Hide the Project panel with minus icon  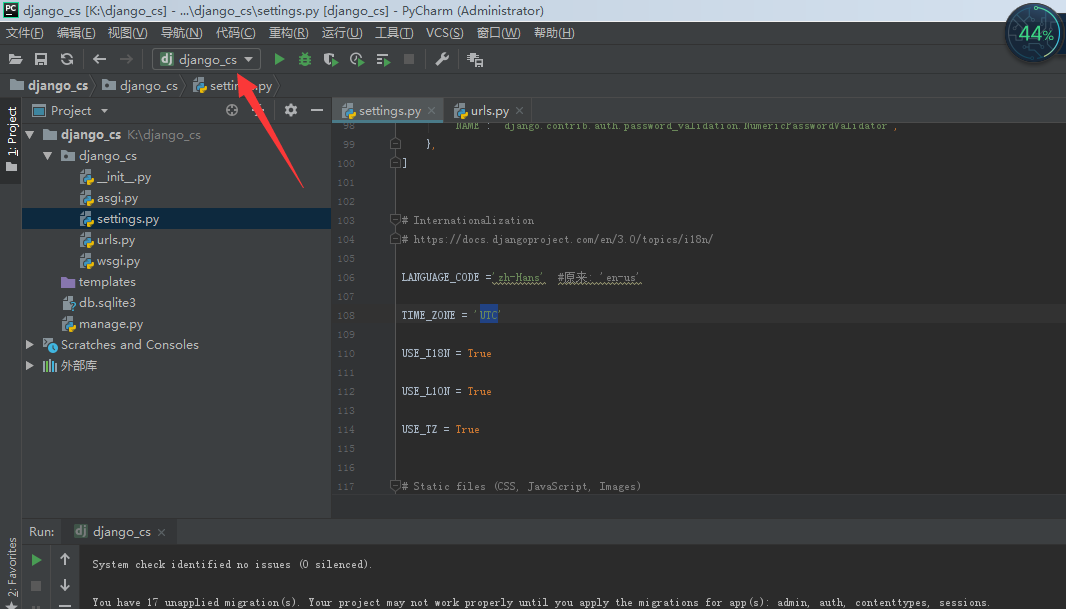point(317,110)
